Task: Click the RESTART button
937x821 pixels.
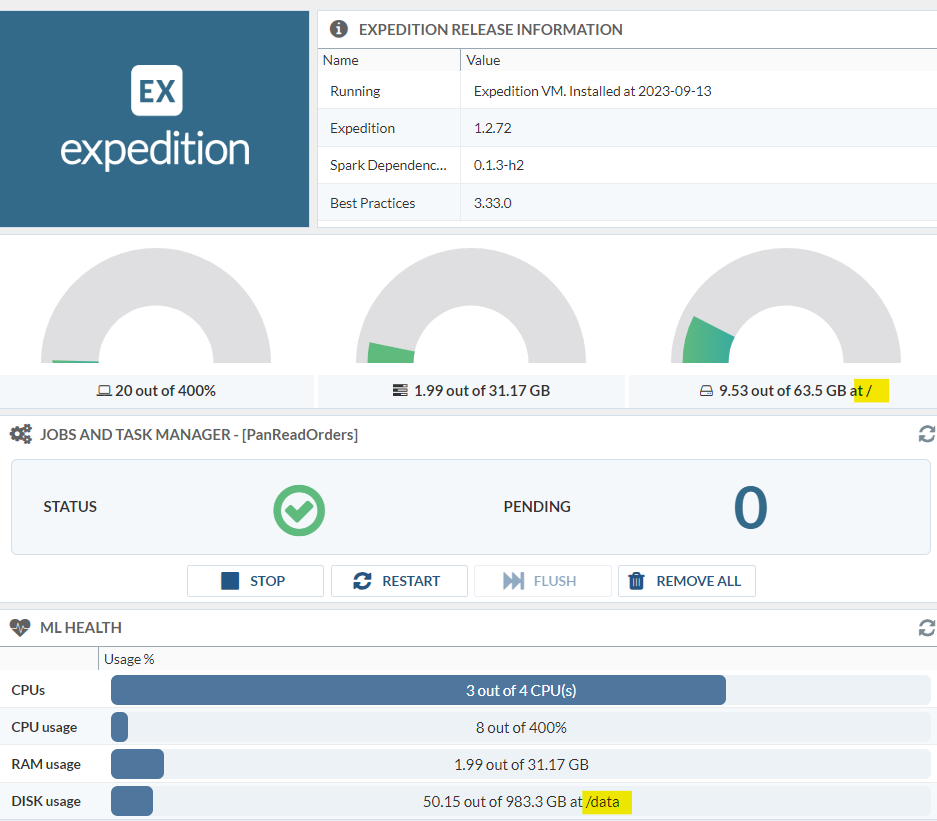Action: coord(399,581)
